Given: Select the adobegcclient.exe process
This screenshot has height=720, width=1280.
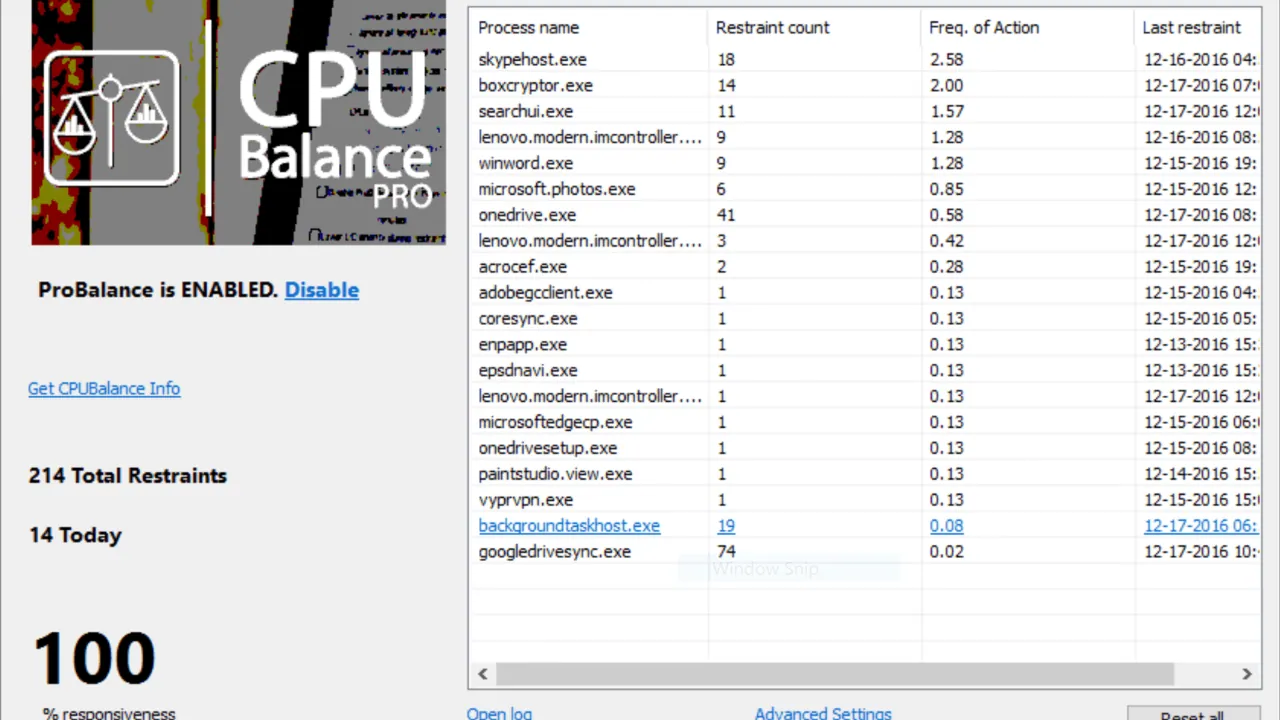Looking at the screenshot, I should pos(545,294).
